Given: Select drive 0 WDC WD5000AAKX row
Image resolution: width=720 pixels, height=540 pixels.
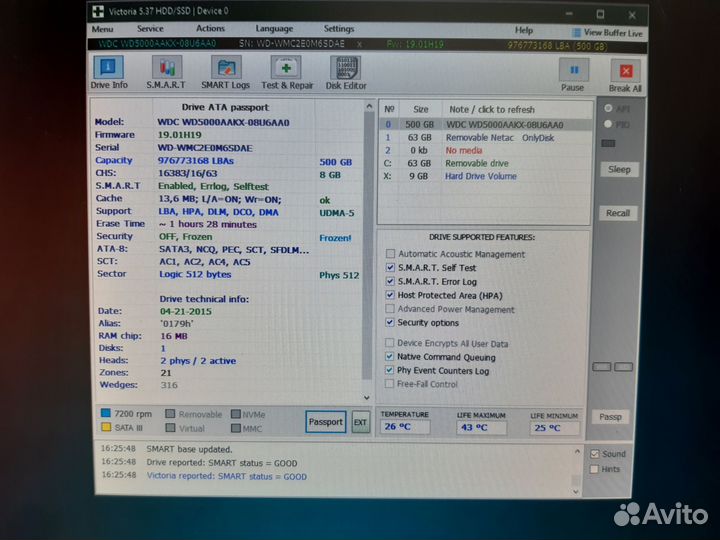Looking at the screenshot, I should 485,124.
